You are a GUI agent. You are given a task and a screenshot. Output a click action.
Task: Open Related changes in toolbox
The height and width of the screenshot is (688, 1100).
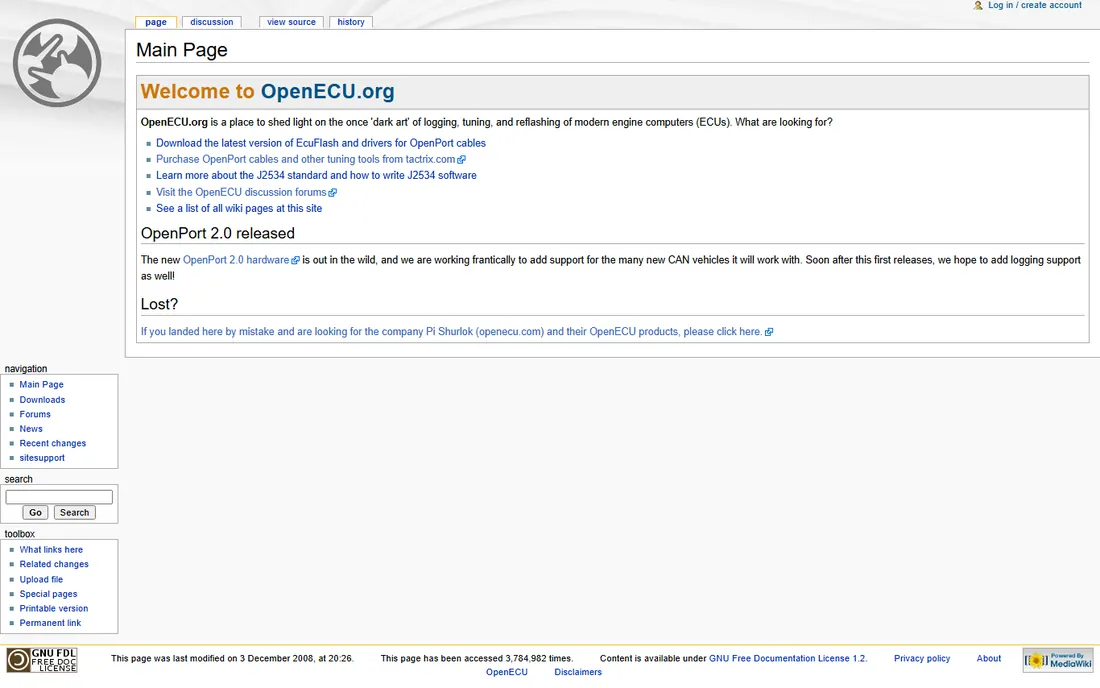click(54, 564)
